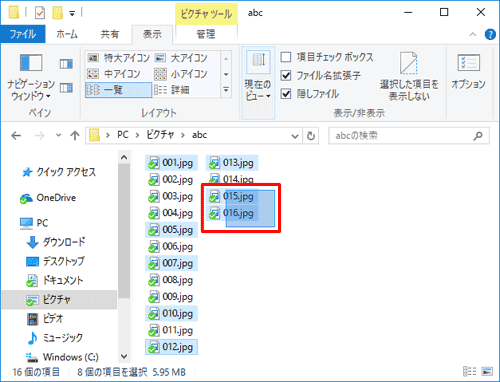The image size is (500, 382).
Task: Open the address bar history dropdown
Action: point(295,136)
